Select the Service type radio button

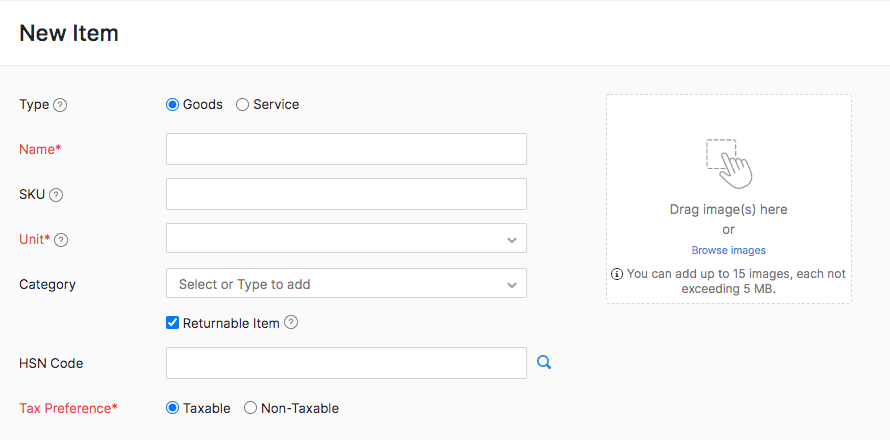tap(242, 105)
